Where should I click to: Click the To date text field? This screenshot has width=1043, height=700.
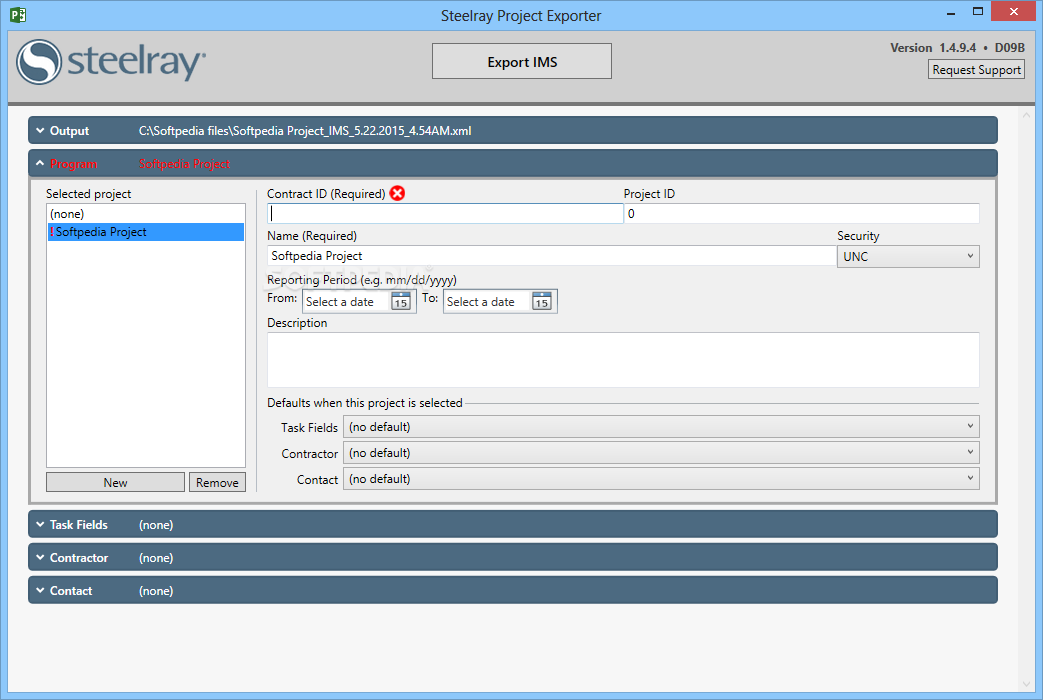(x=487, y=301)
